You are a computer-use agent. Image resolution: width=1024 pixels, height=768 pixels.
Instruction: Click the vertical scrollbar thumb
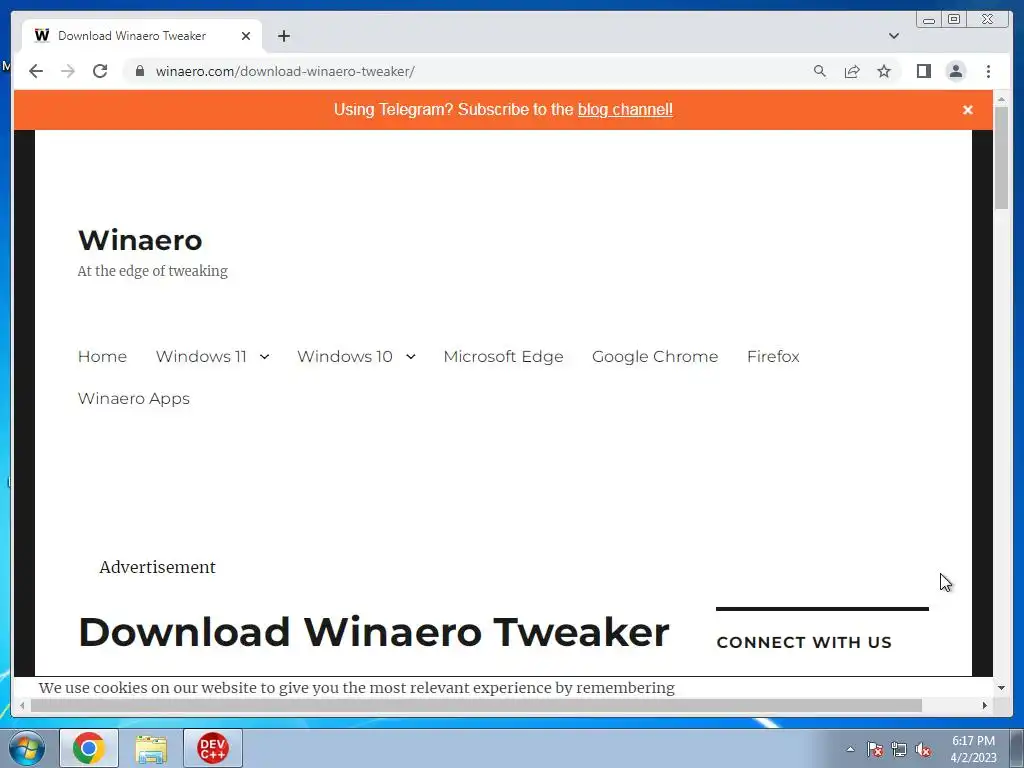(x=1001, y=157)
